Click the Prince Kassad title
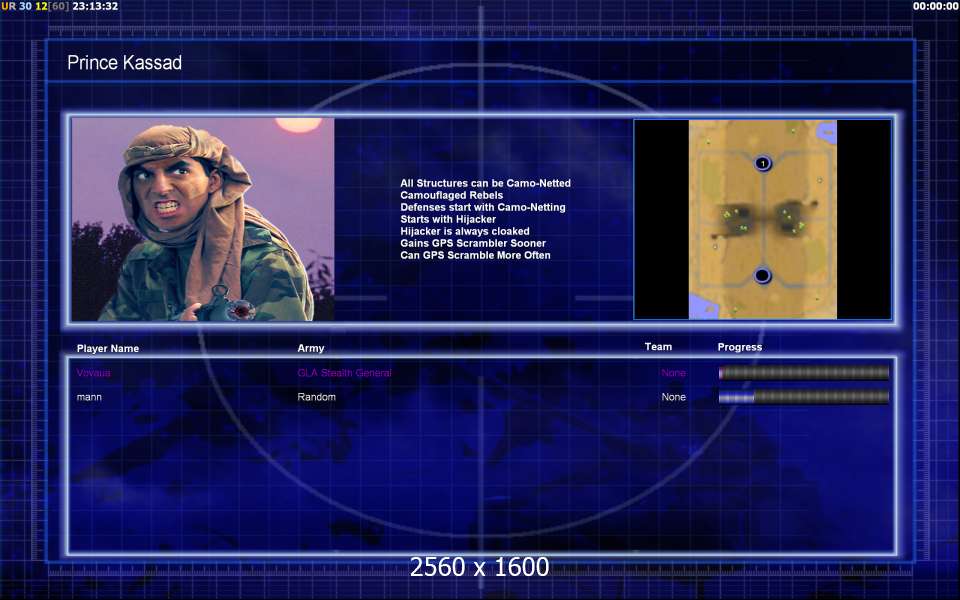960x600 pixels. click(x=124, y=62)
